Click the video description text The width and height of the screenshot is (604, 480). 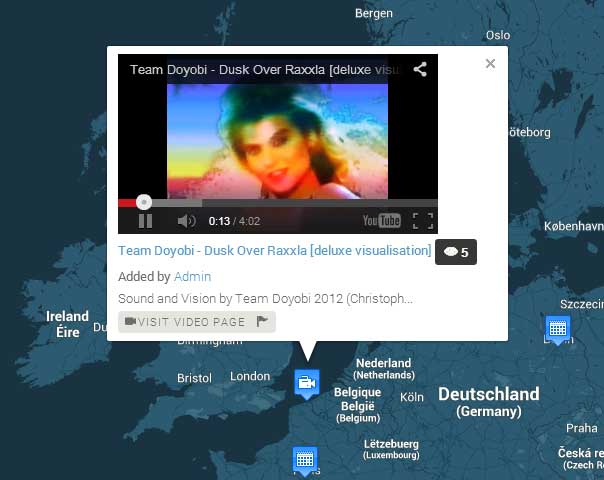coord(265,299)
